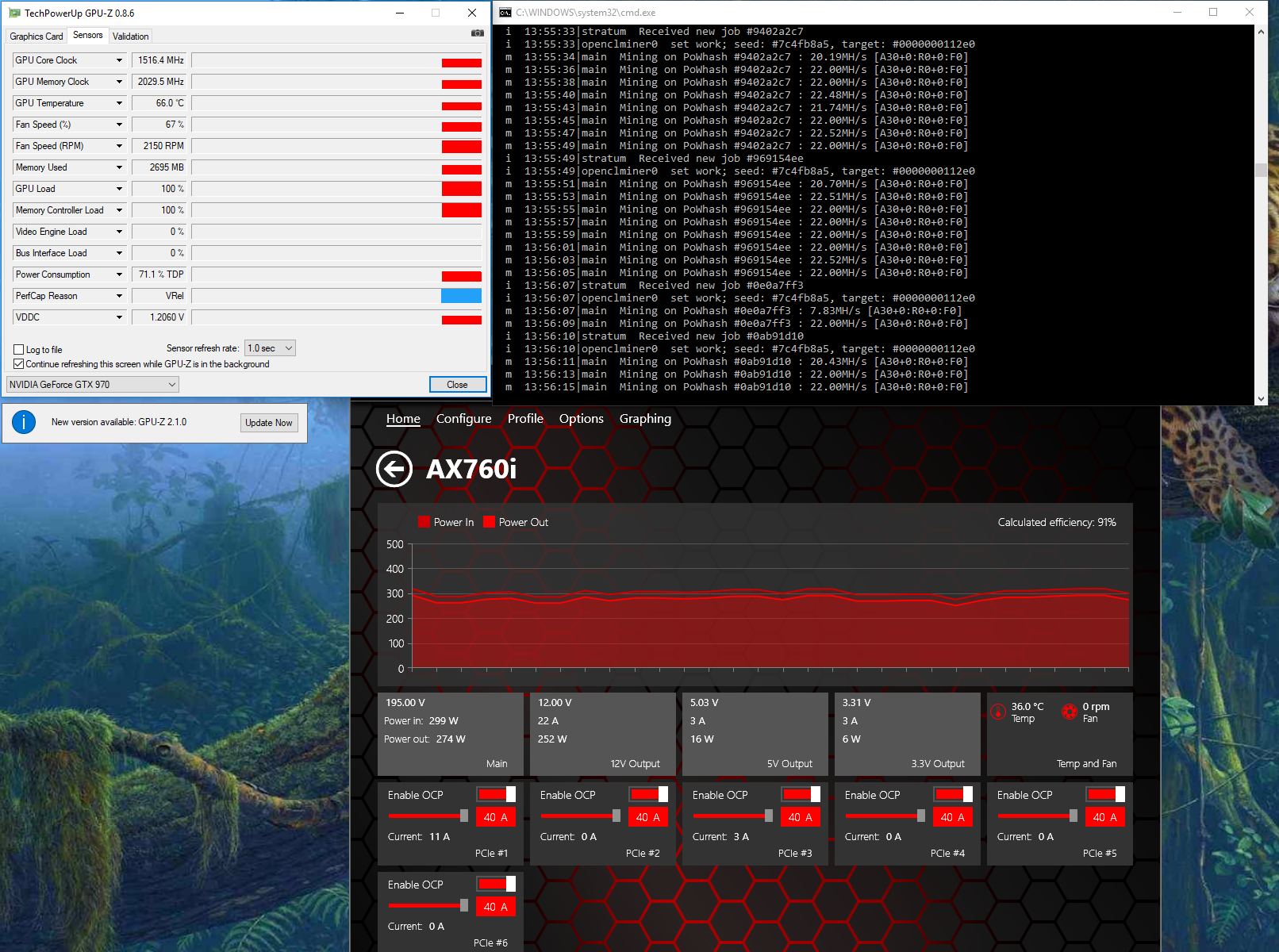Click the PCIe #4 40 A limit field
The width and height of the screenshot is (1279, 952).
(953, 817)
